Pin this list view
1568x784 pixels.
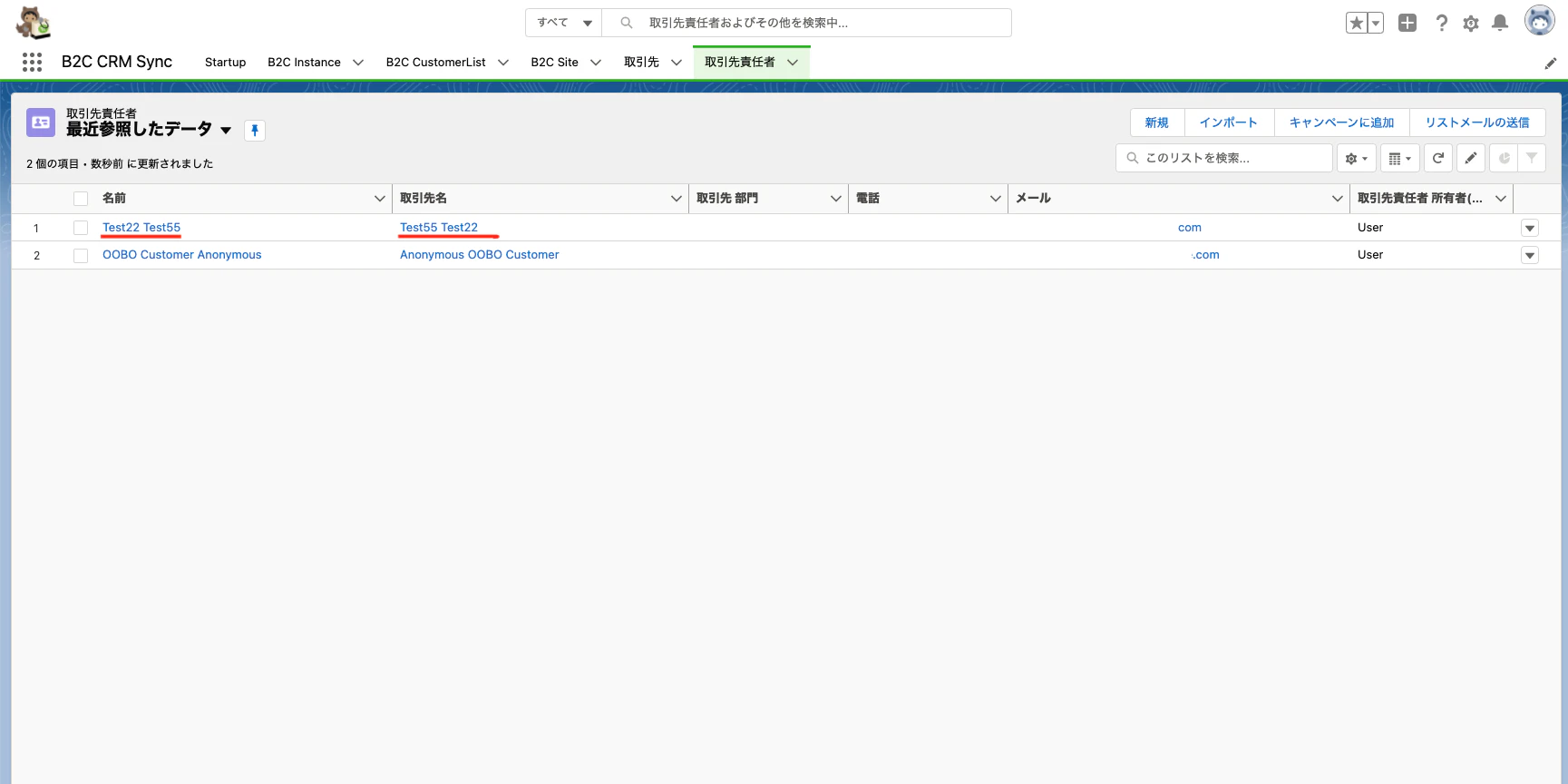coord(255,131)
